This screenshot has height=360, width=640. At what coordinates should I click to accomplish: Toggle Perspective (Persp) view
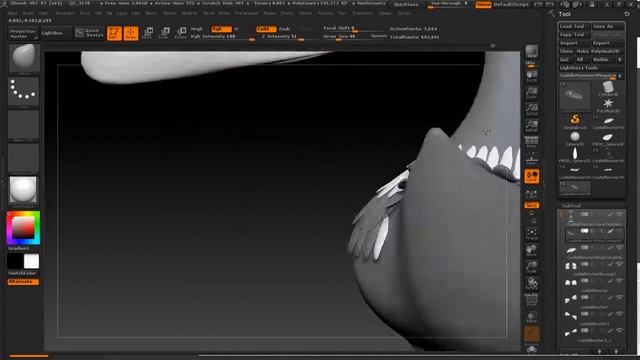531,142
